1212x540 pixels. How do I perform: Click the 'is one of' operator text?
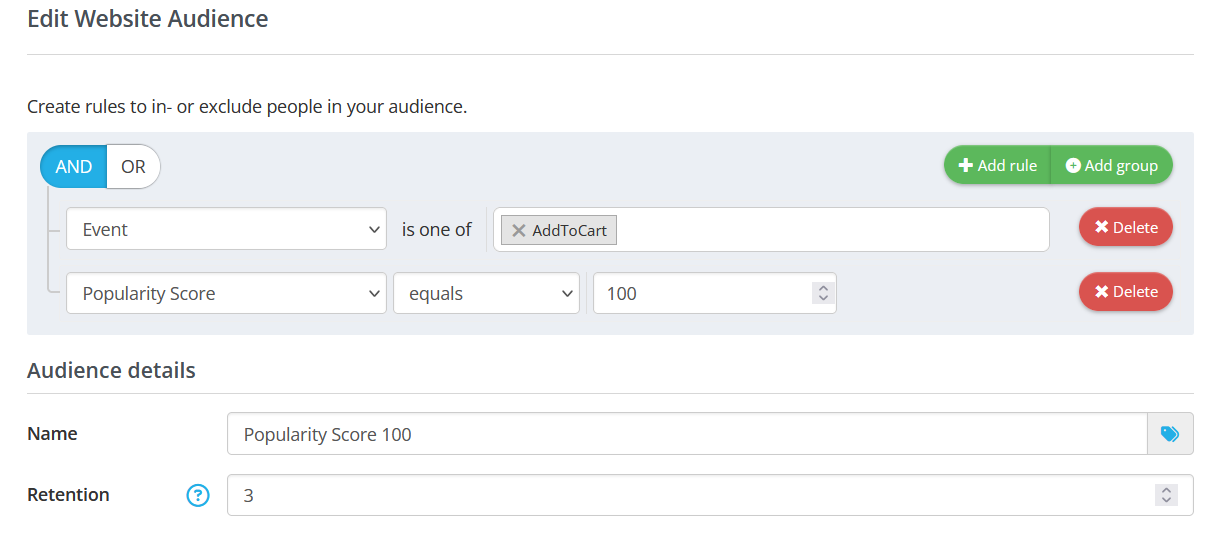click(436, 229)
